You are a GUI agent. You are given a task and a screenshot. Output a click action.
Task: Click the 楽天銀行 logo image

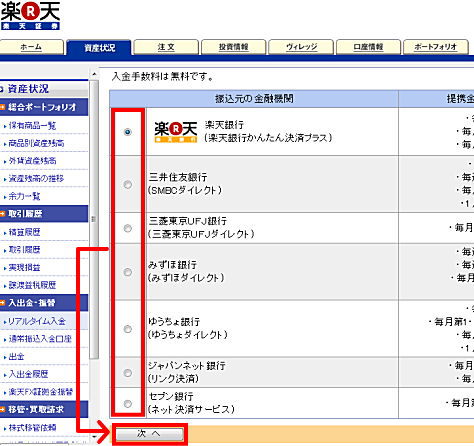[x=175, y=132]
